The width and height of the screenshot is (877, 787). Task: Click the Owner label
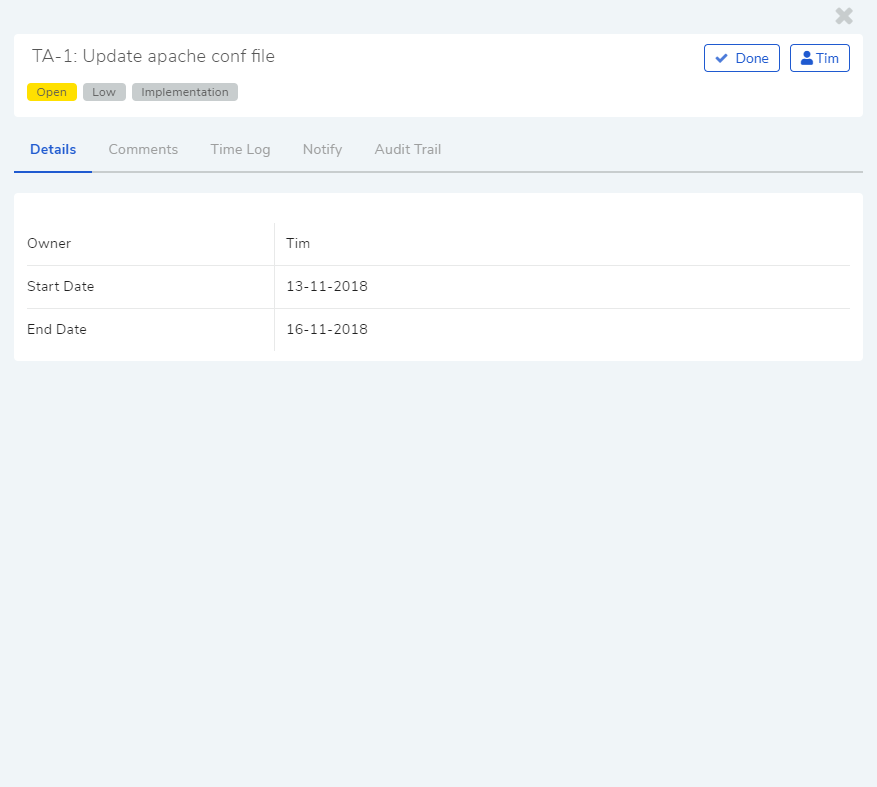pyautogui.click(x=49, y=243)
